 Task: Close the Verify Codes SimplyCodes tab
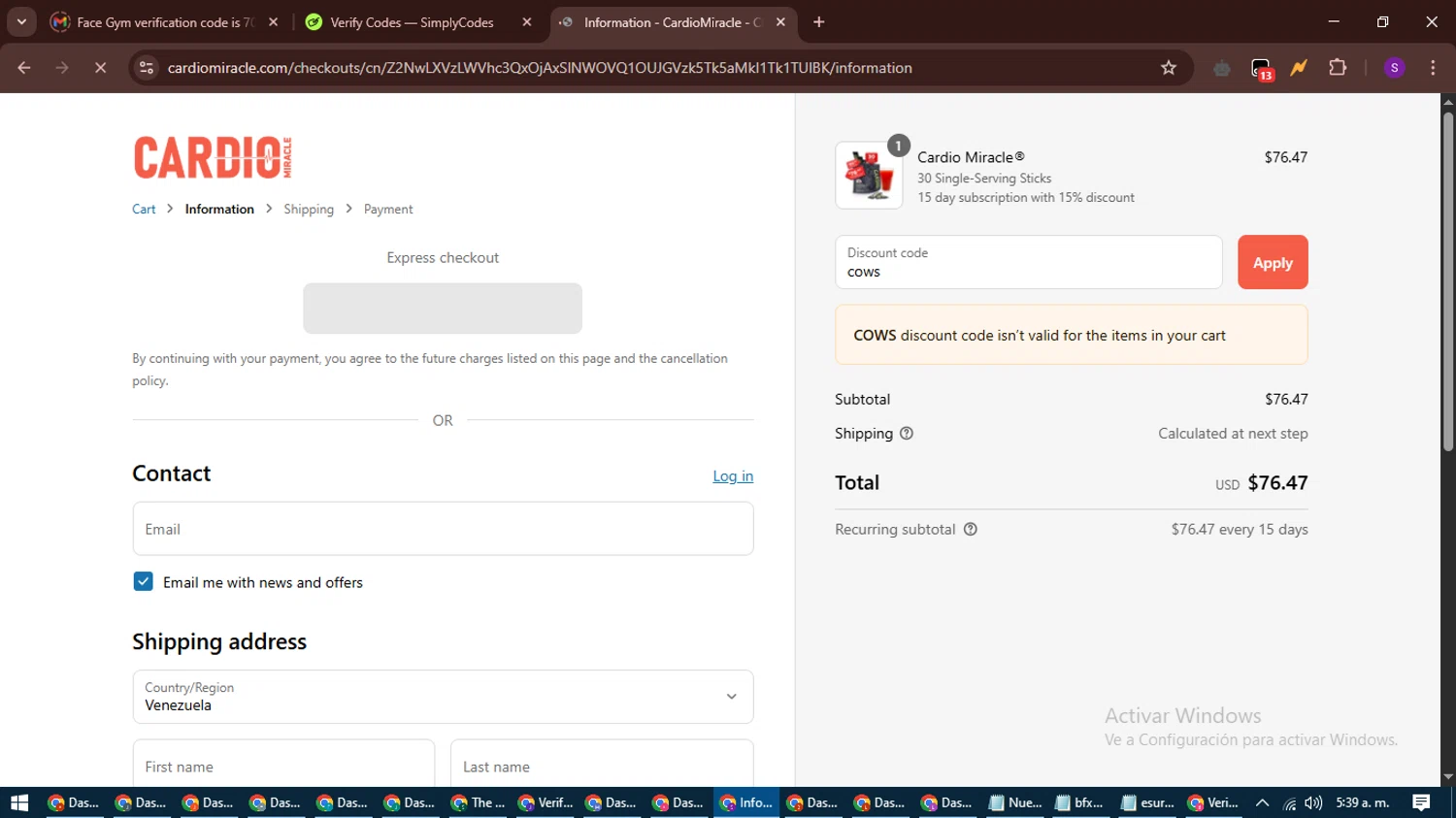click(x=527, y=22)
